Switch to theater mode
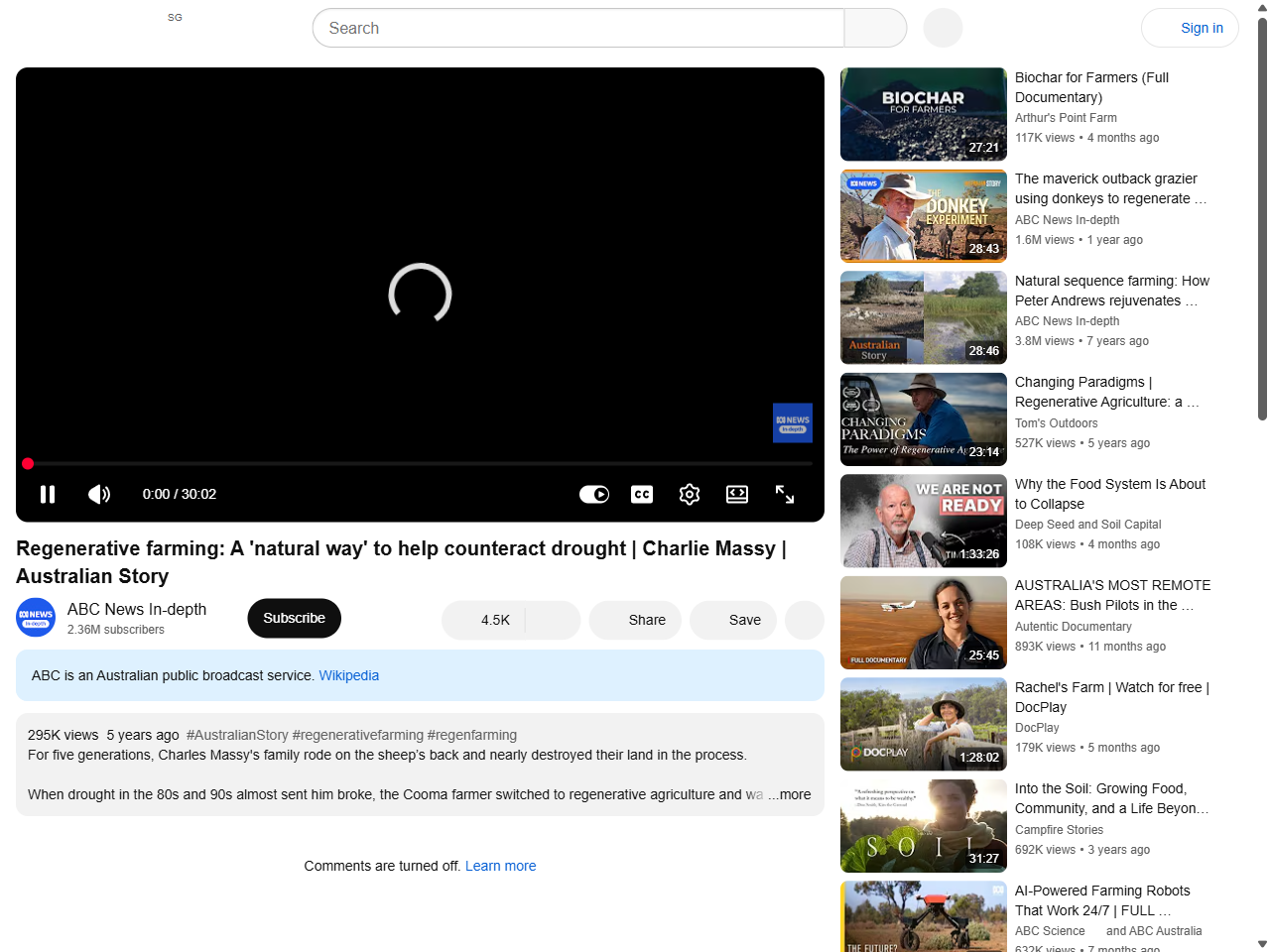The image size is (1270, 952). click(x=737, y=494)
